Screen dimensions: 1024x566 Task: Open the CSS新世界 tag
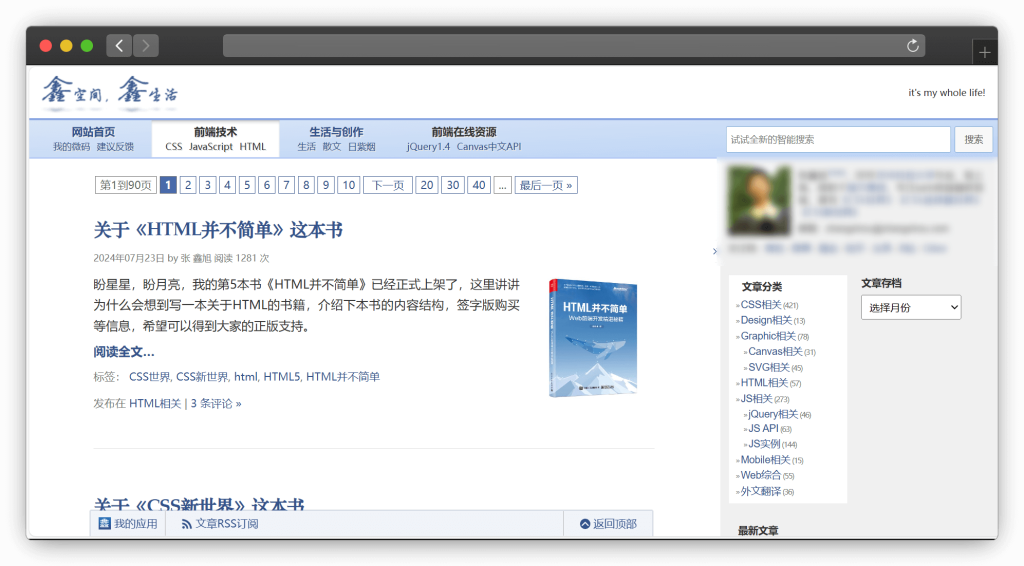point(202,377)
